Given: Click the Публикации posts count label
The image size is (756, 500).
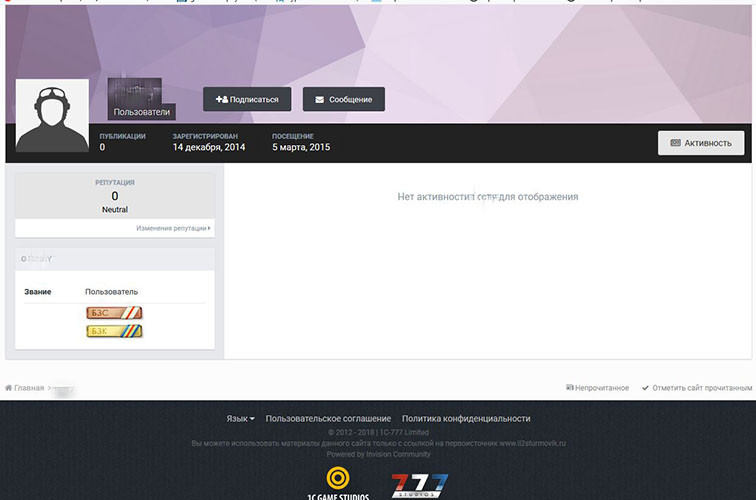Looking at the screenshot, I should tap(122, 136).
